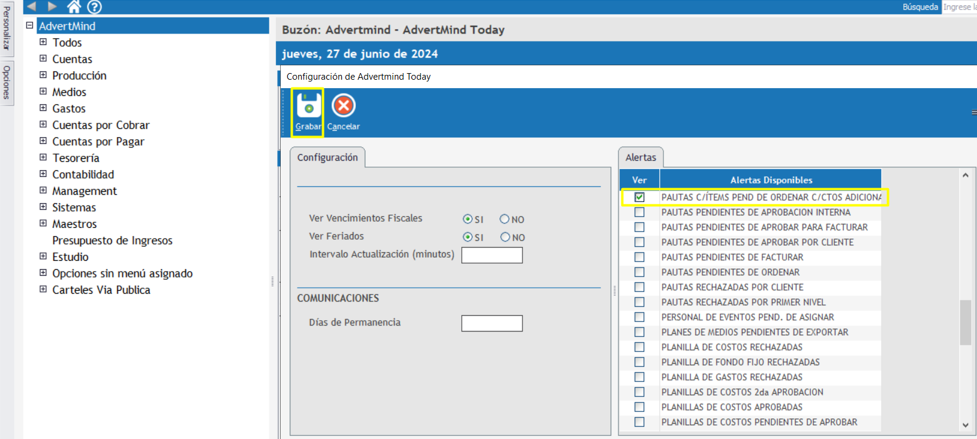Select NO for Ver Feriados

pos(505,237)
